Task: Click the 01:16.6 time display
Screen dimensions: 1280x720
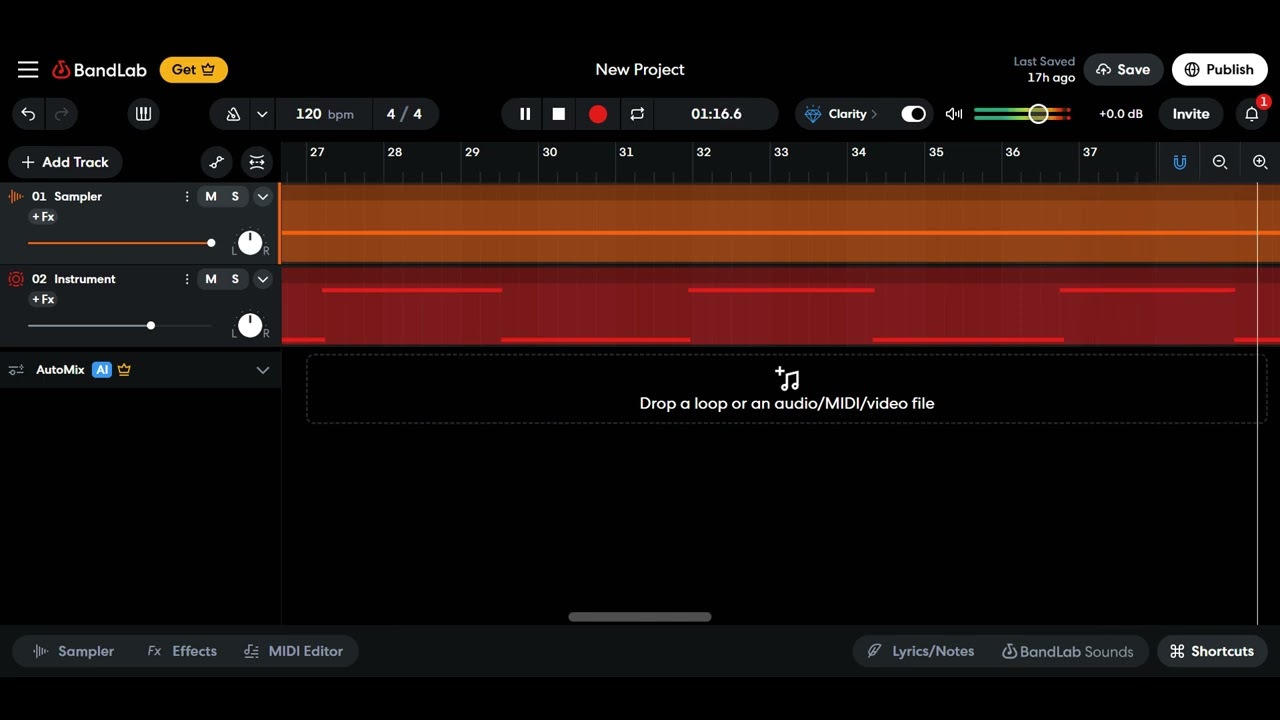Action: [x=716, y=114]
